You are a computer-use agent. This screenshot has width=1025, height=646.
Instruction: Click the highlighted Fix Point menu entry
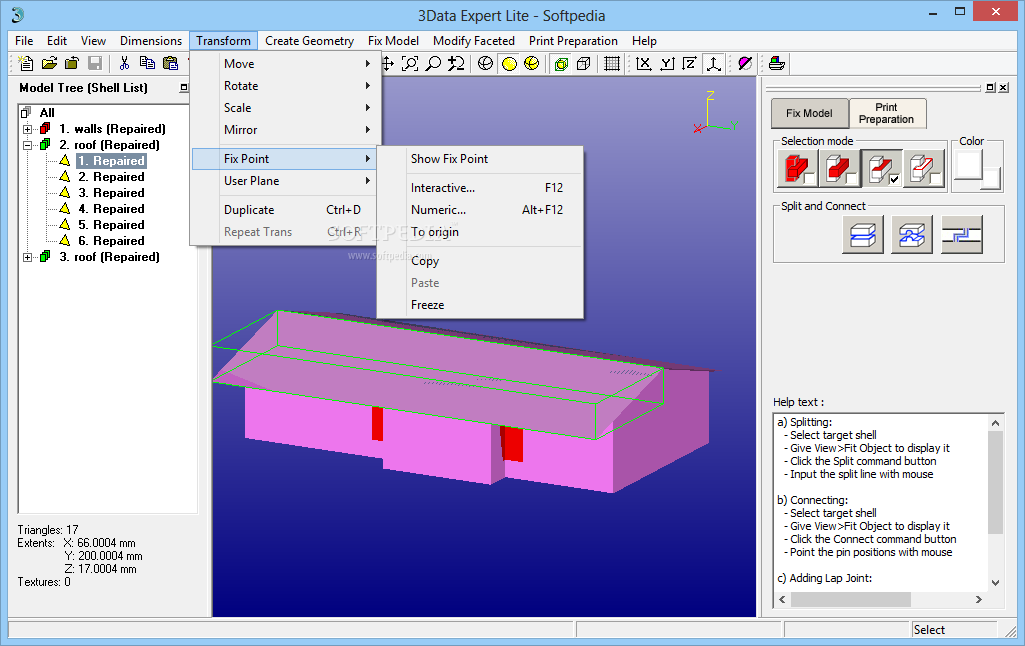tap(286, 159)
